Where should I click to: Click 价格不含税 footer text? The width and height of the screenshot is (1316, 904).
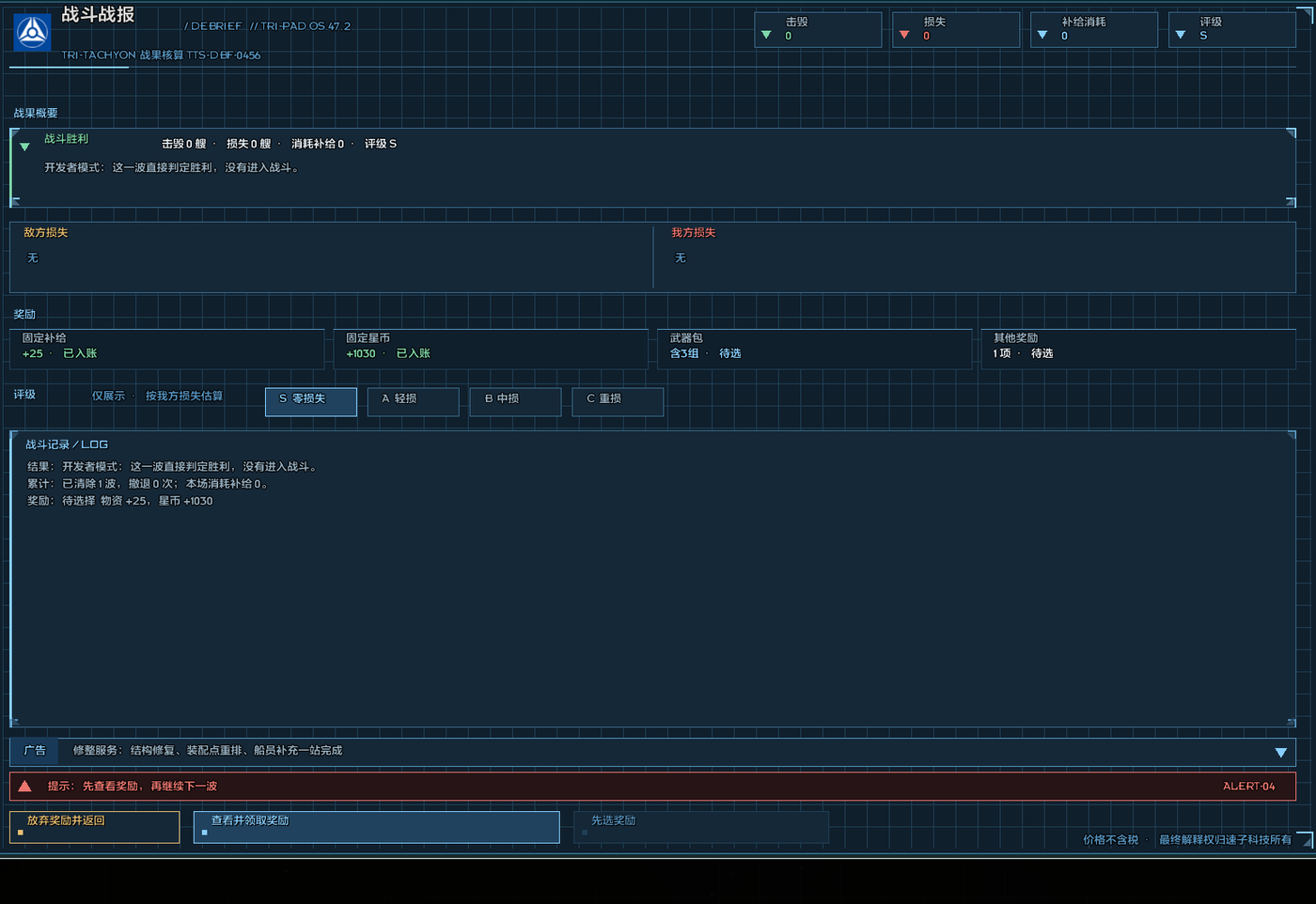tap(1110, 839)
